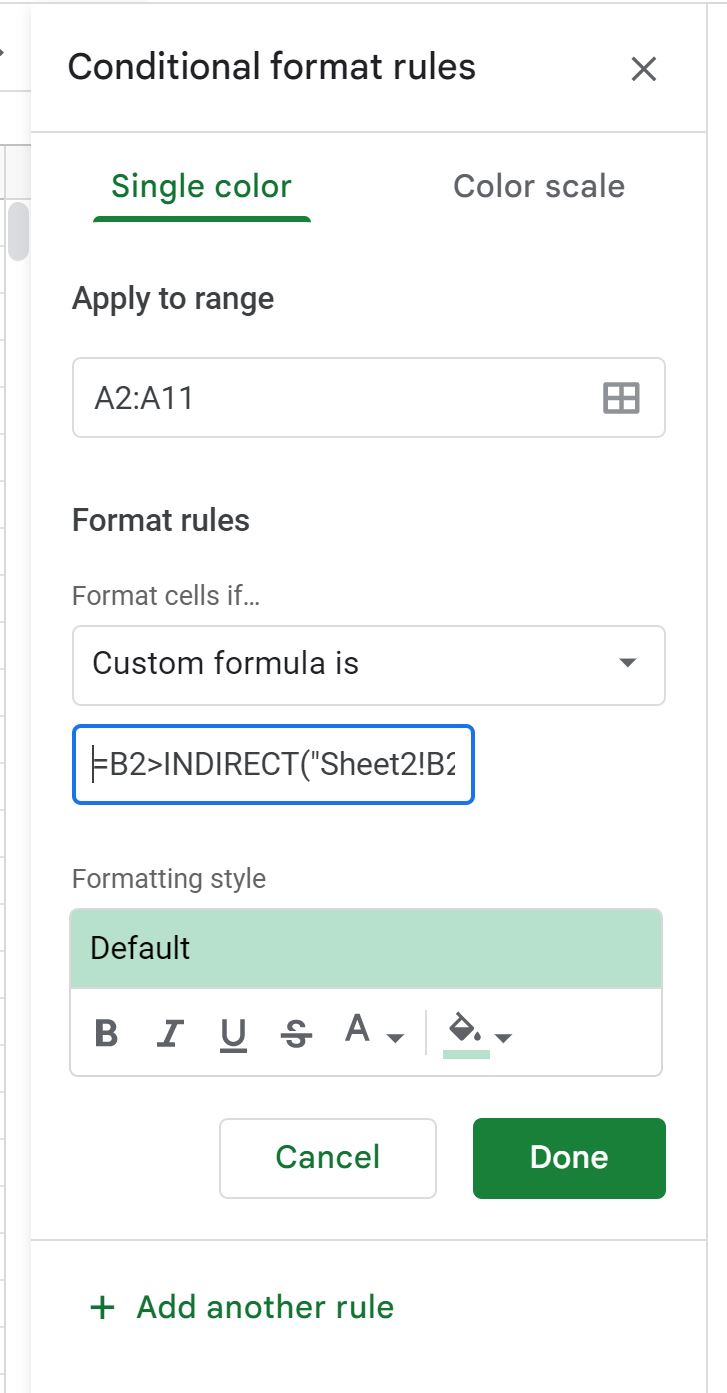Screen dimensions: 727x1393
Task: Apply italic formatting to the rule style
Action: point(169,1033)
